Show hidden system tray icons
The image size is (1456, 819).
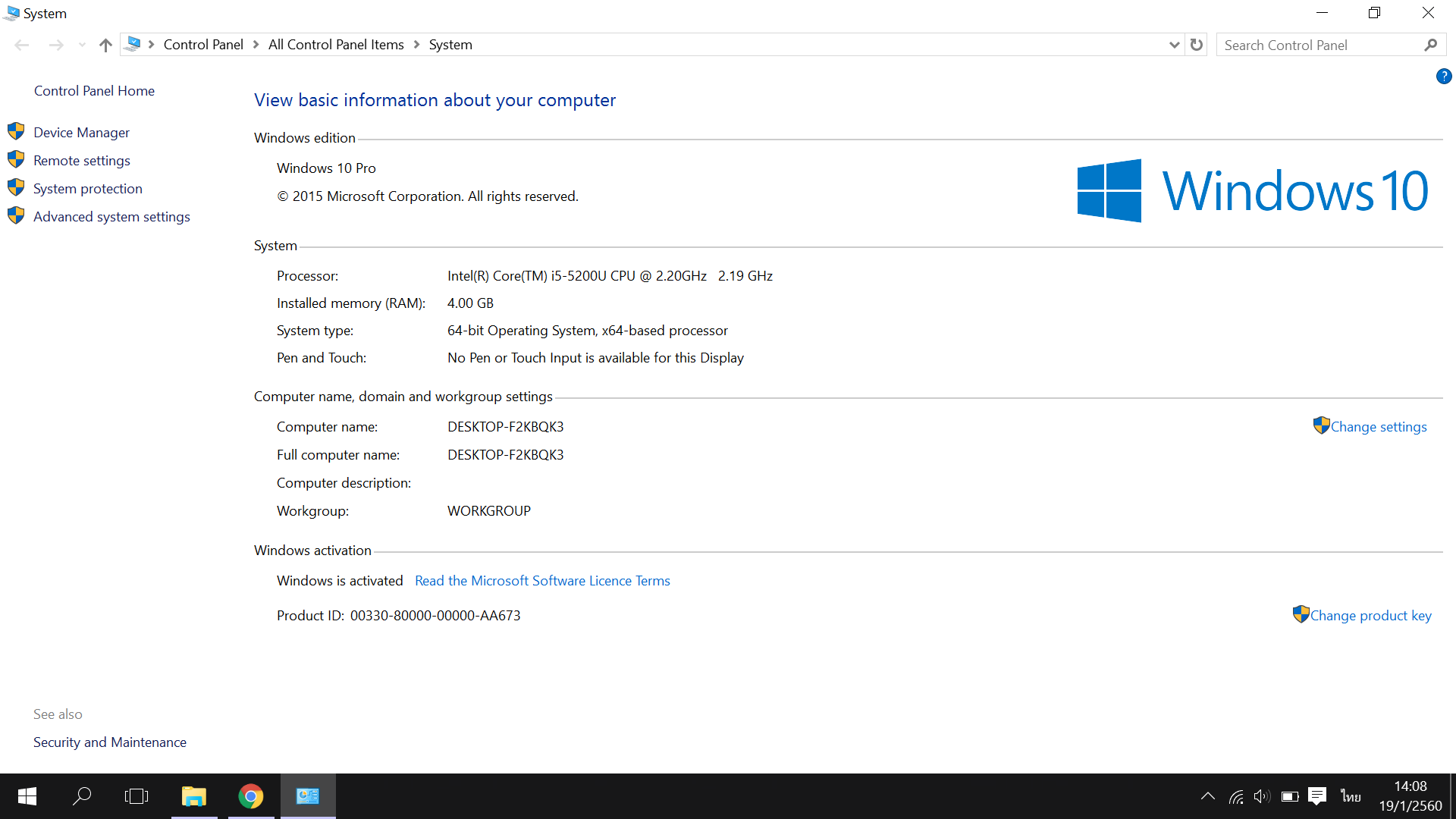tap(1208, 796)
